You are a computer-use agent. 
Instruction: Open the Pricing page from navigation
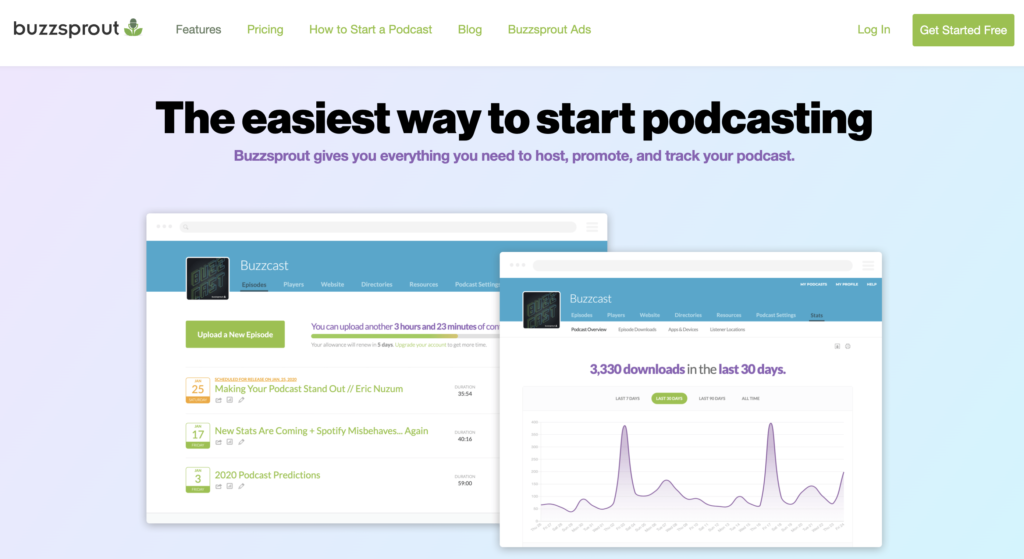pyautogui.click(x=265, y=30)
